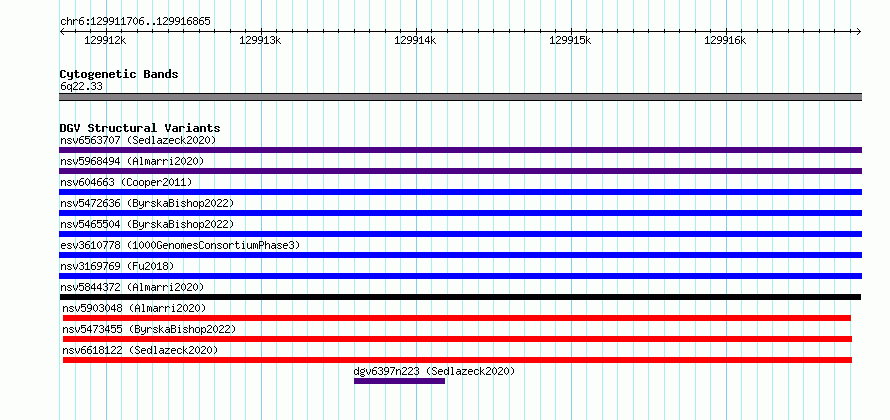Click the 129915k ruler position
This screenshot has width=890, height=420.
coord(570,40)
